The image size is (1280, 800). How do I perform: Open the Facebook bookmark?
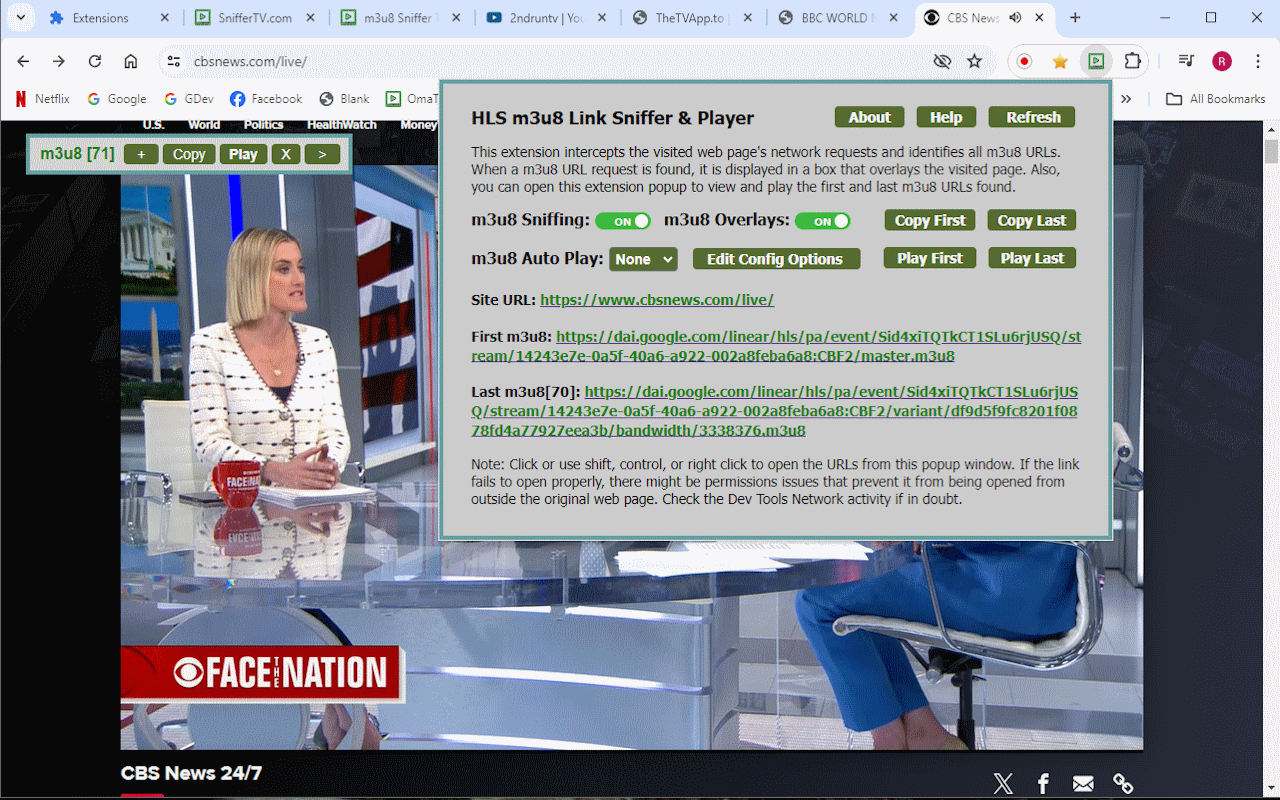click(266, 99)
